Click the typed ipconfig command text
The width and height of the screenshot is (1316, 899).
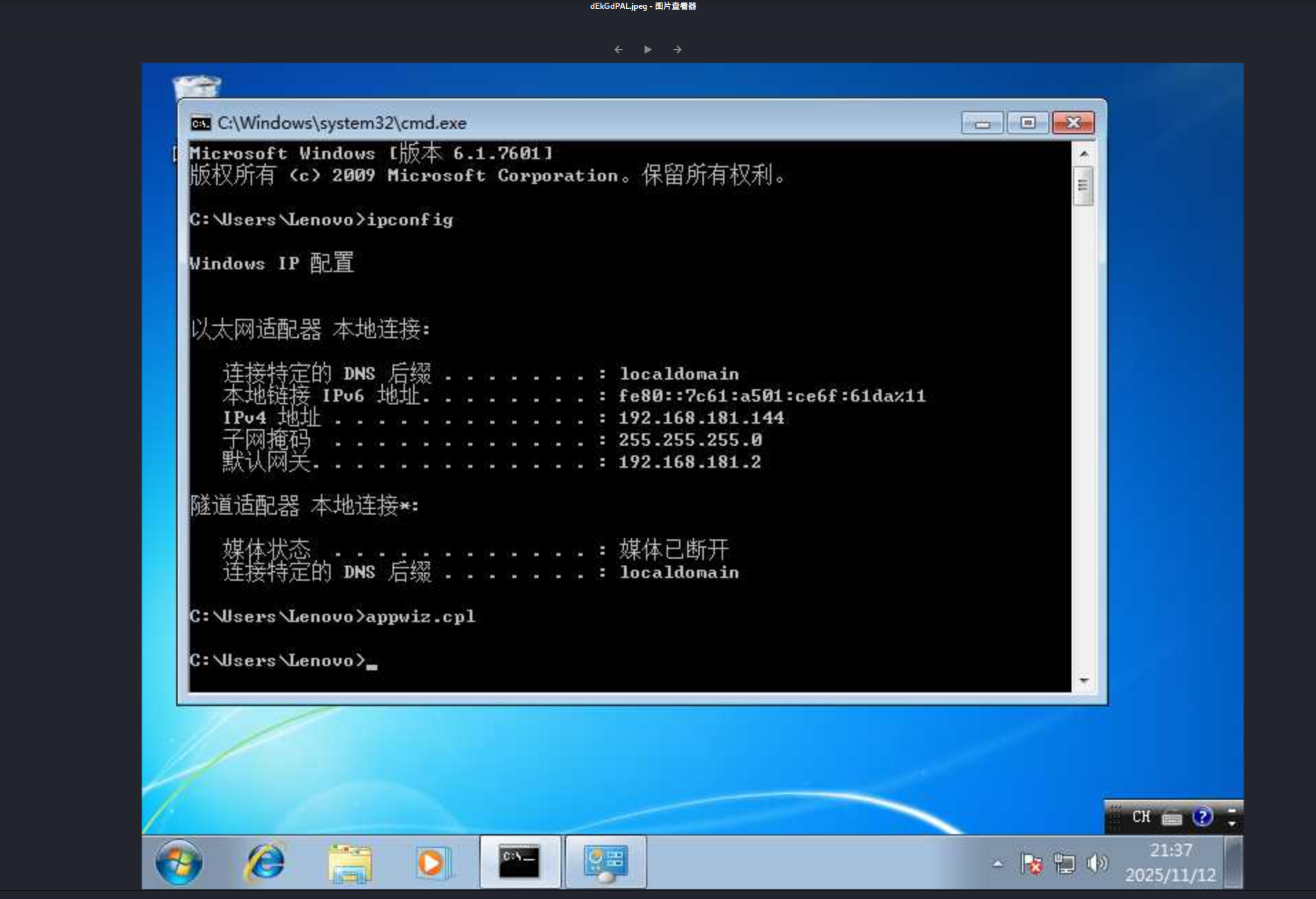pos(410,220)
